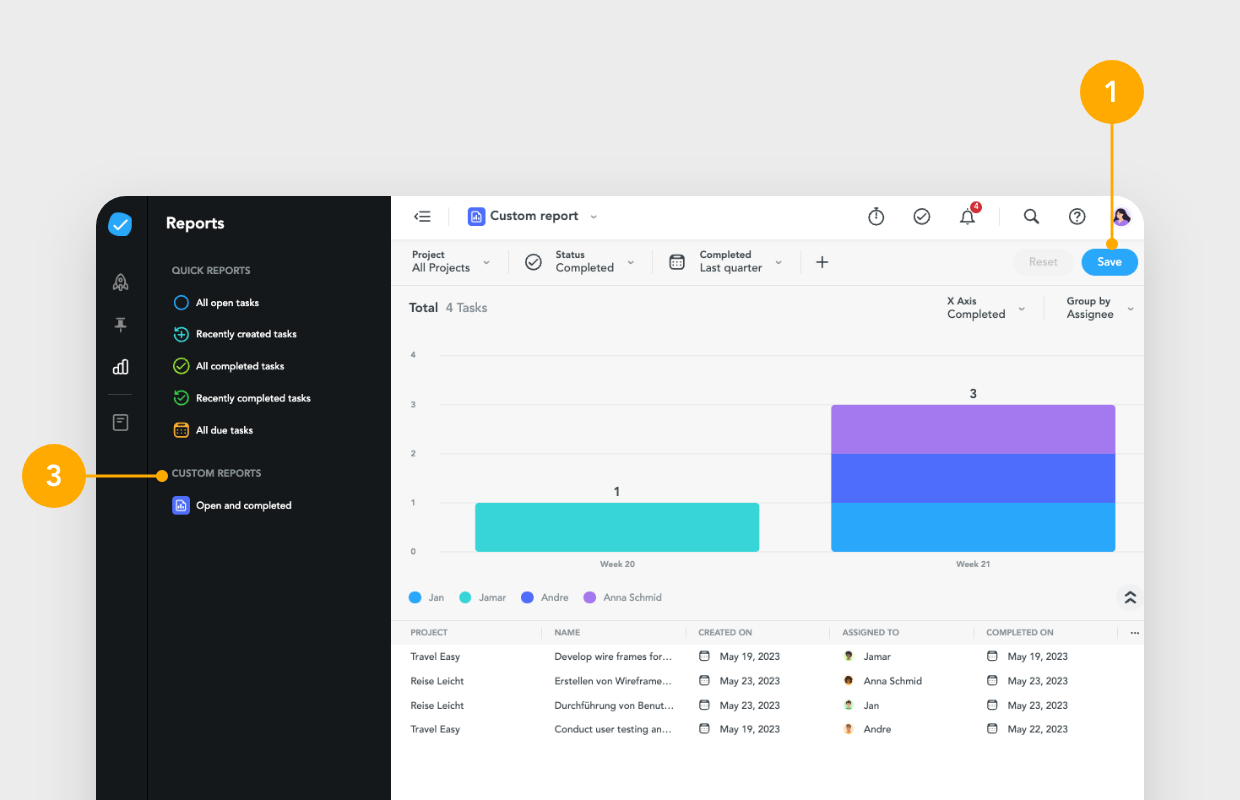The height and width of the screenshot is (800, 1240).
Task: Open Recently completed tasks quick report
Action: (x=242, y=398)
